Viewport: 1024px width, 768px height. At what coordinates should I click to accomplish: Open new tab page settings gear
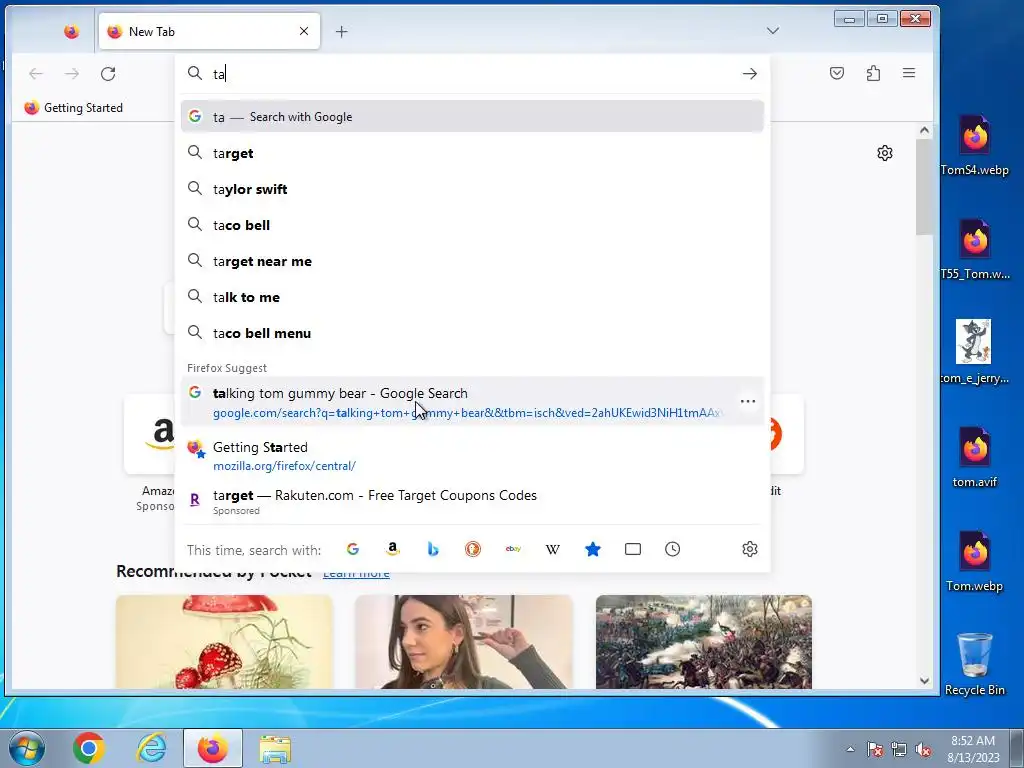pos(885,153)
